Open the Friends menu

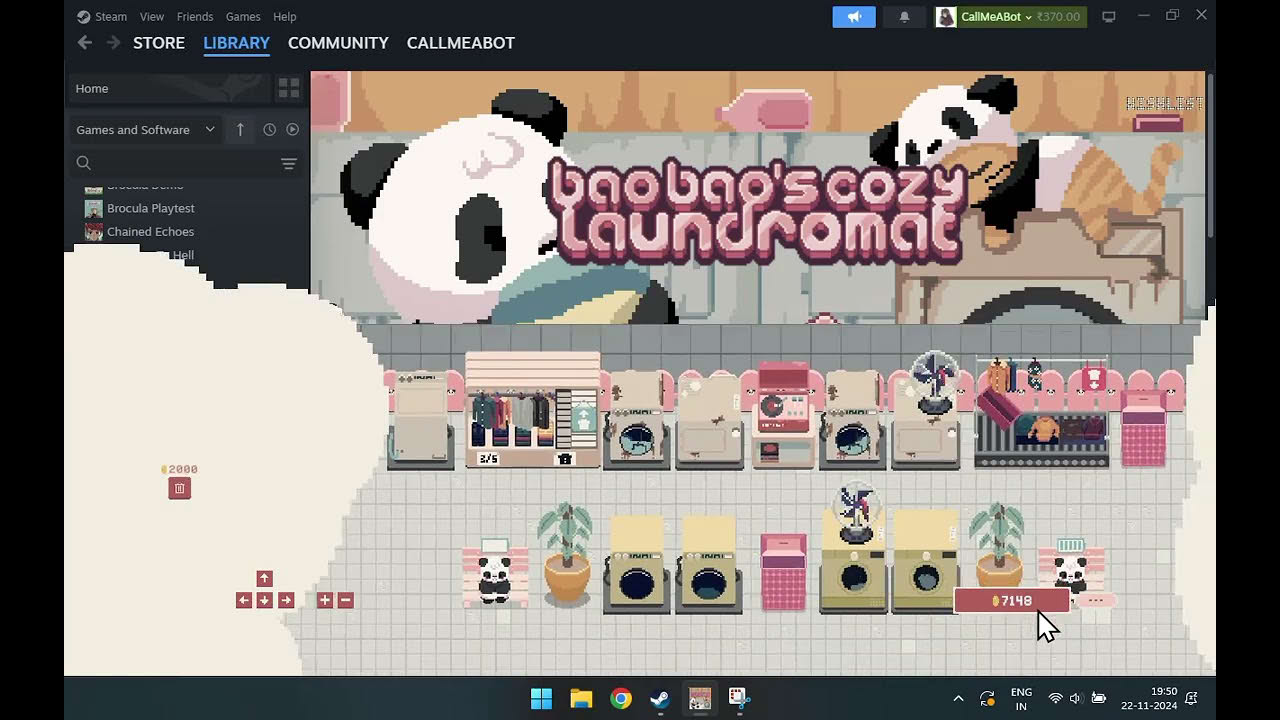tap(195, 16)
